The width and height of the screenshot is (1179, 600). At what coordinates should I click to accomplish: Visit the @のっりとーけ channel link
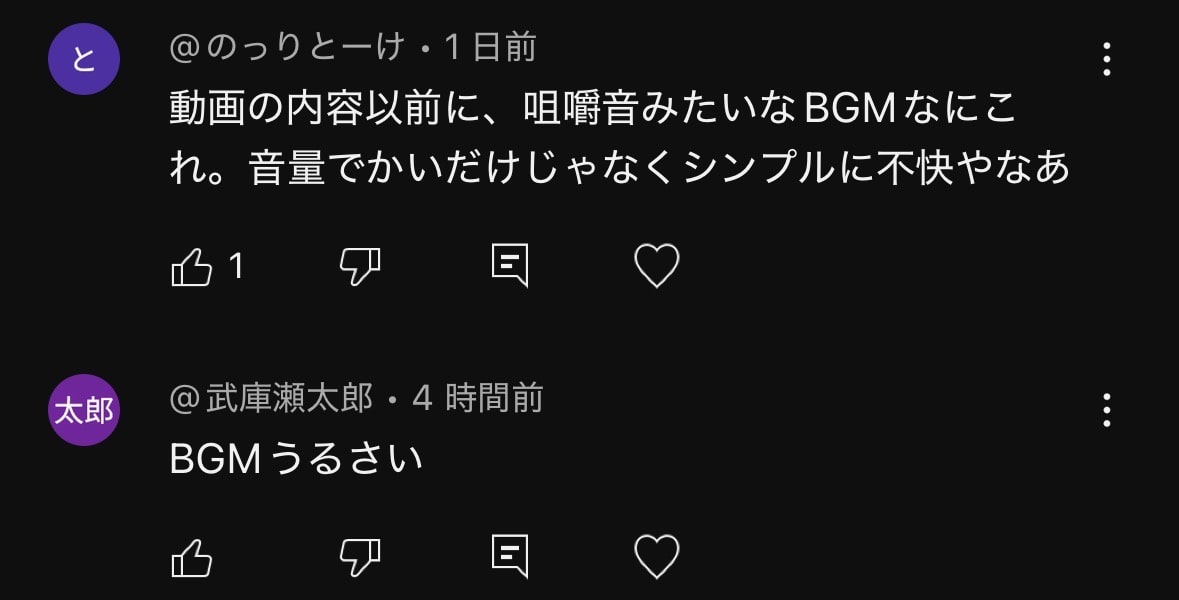287,47
